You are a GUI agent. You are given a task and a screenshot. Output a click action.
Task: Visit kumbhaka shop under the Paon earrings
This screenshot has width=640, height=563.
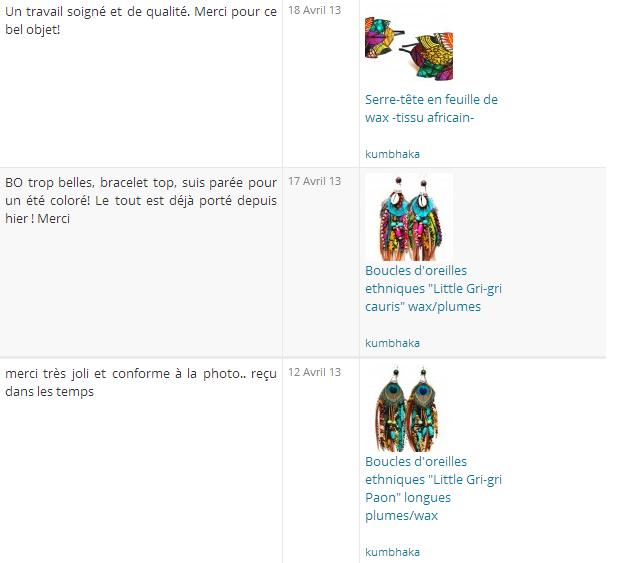(x=392, y=552)
